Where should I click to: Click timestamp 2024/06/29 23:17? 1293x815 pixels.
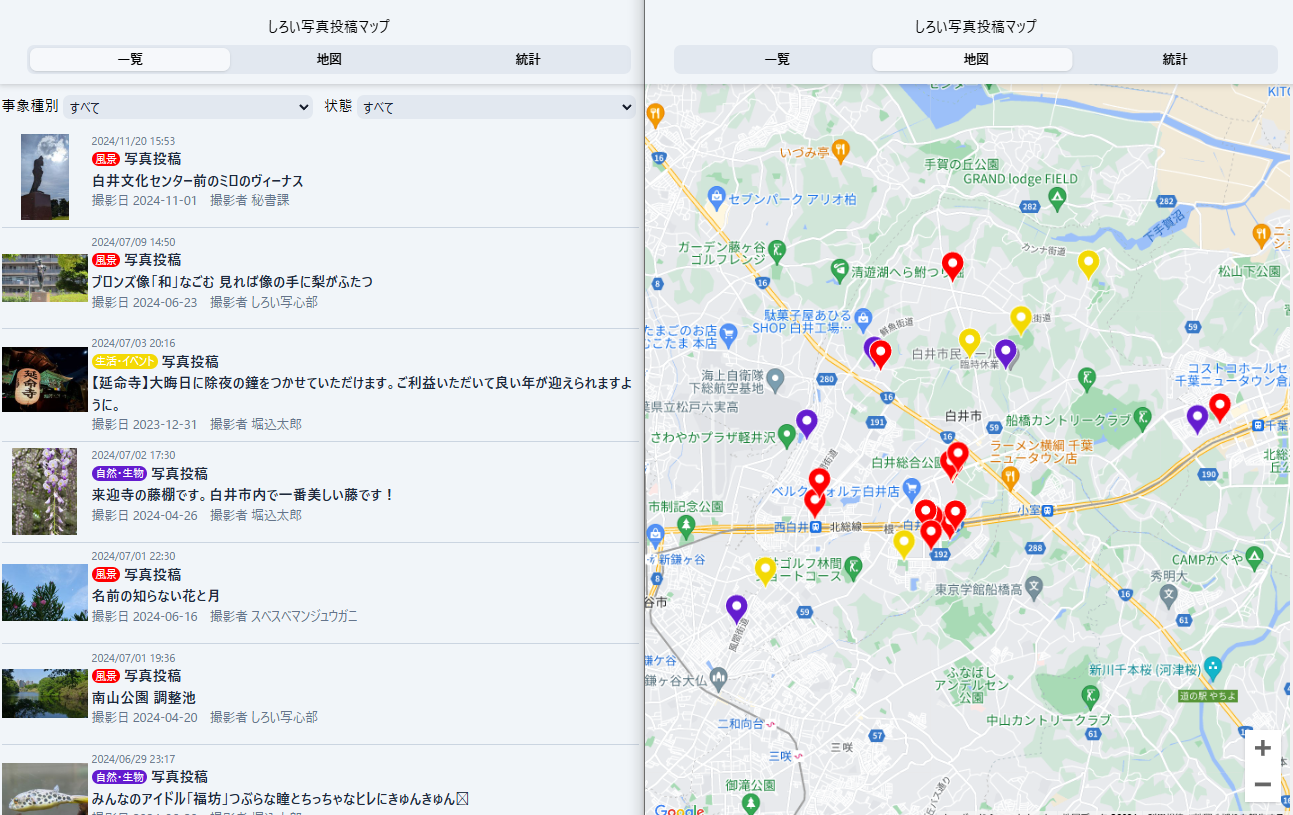133,759
